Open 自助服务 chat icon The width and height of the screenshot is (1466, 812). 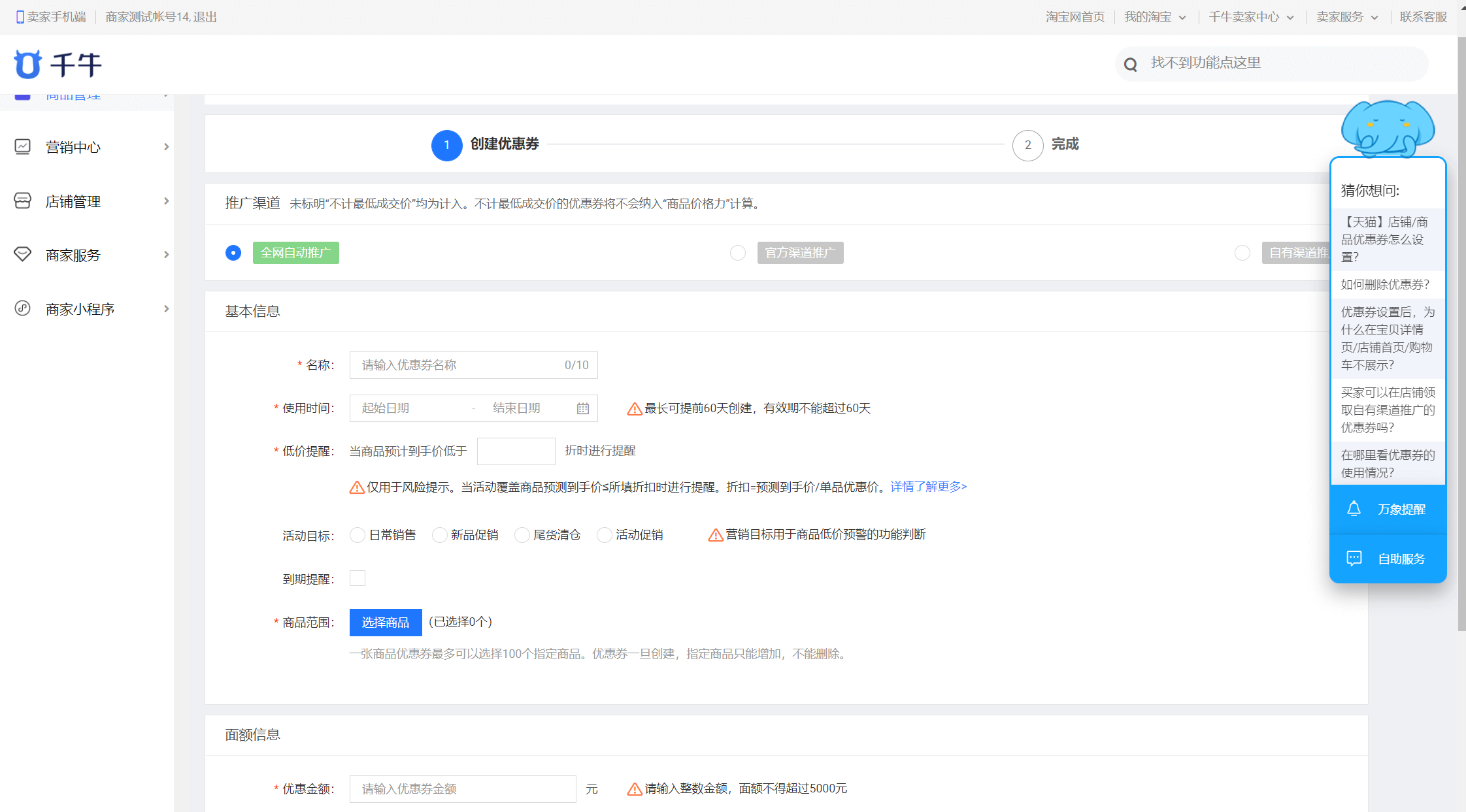click(1354, 559)
